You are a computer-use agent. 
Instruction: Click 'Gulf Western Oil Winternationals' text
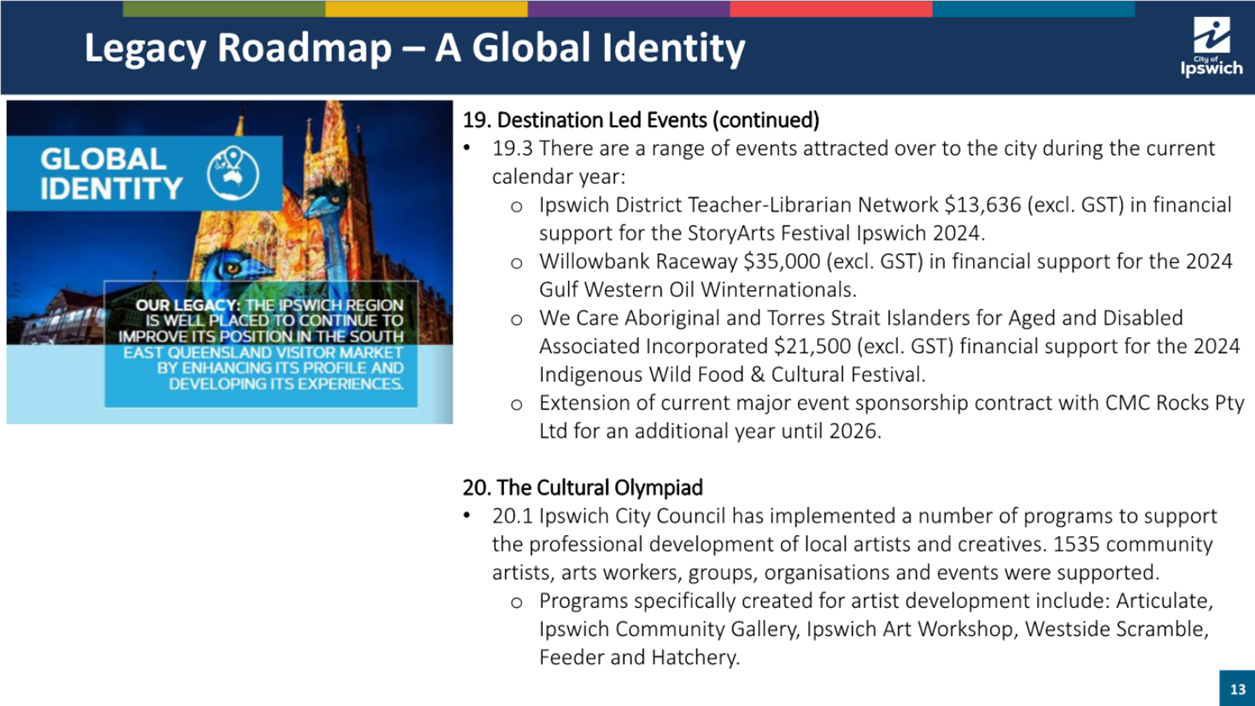click(698, 290)
